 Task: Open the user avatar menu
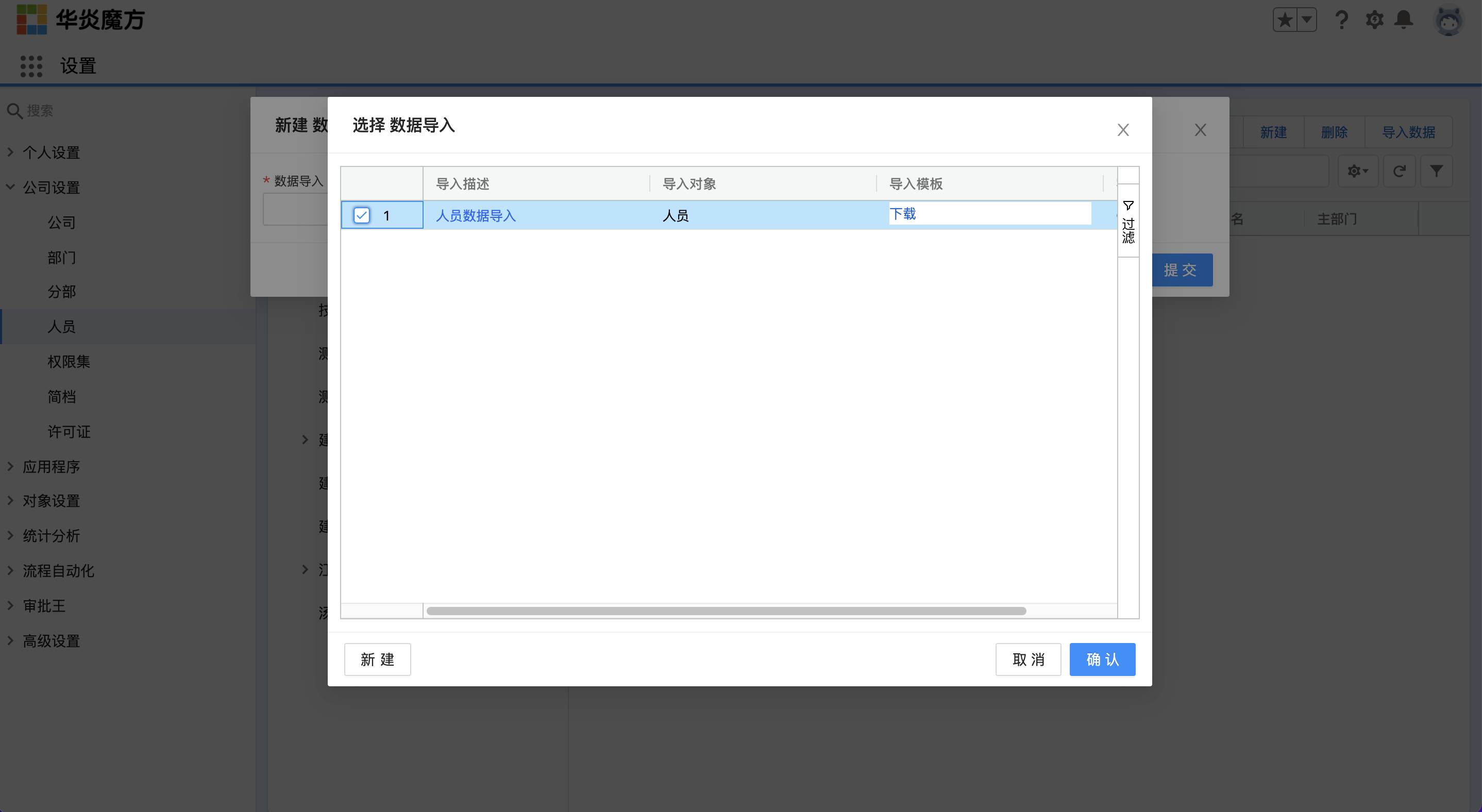pyautogui.click(x=1448, y=21)
